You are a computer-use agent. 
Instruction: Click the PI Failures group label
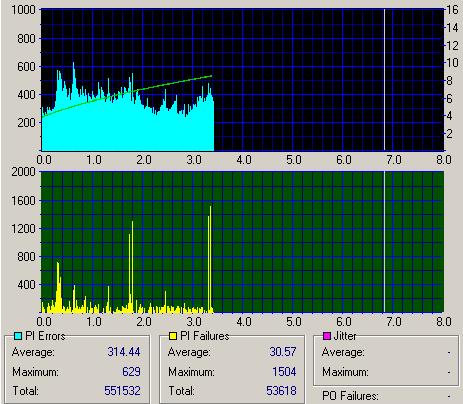[204, 336]
